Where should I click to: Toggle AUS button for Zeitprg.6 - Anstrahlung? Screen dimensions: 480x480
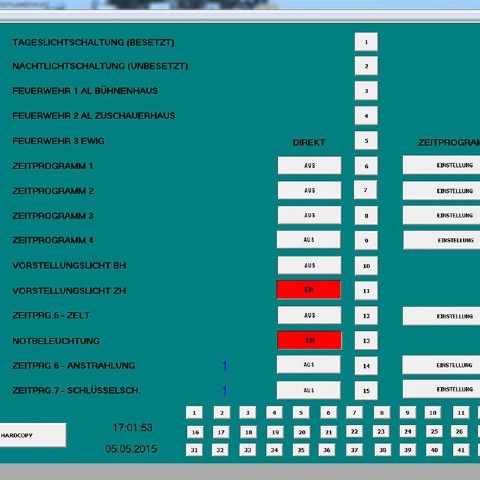(x=309, y=365)
